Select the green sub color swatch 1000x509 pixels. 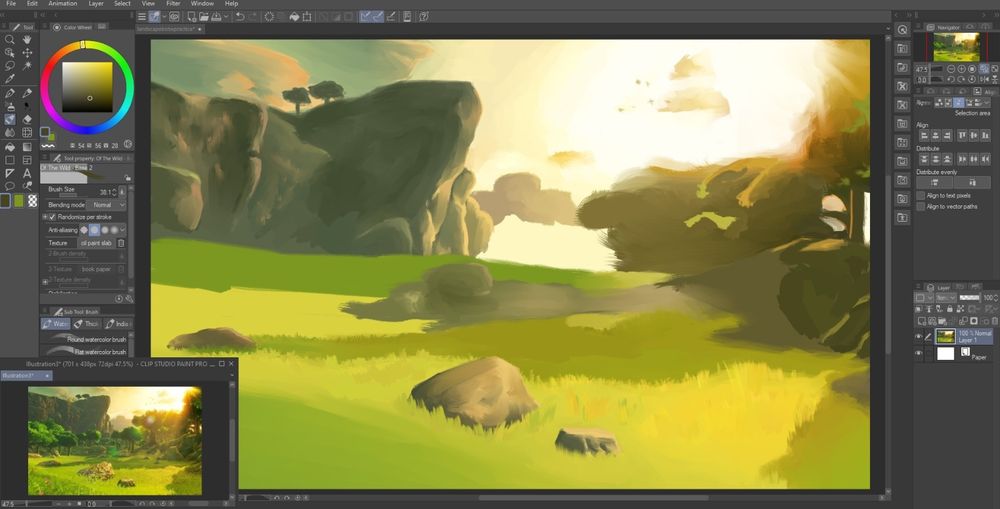click(x=19, y=201)
